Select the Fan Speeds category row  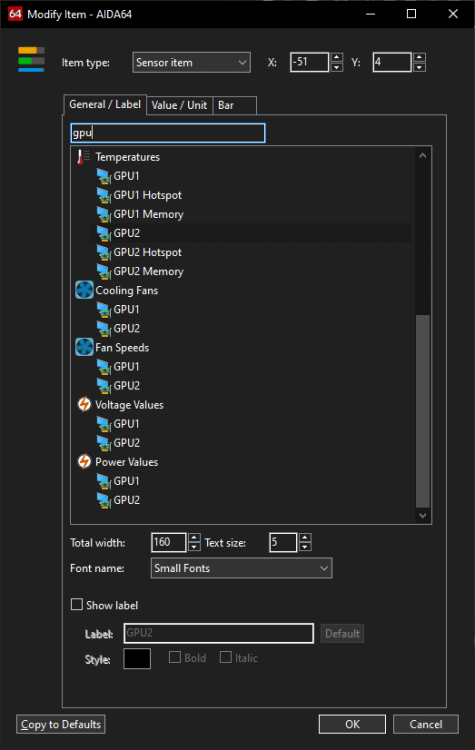122,348
